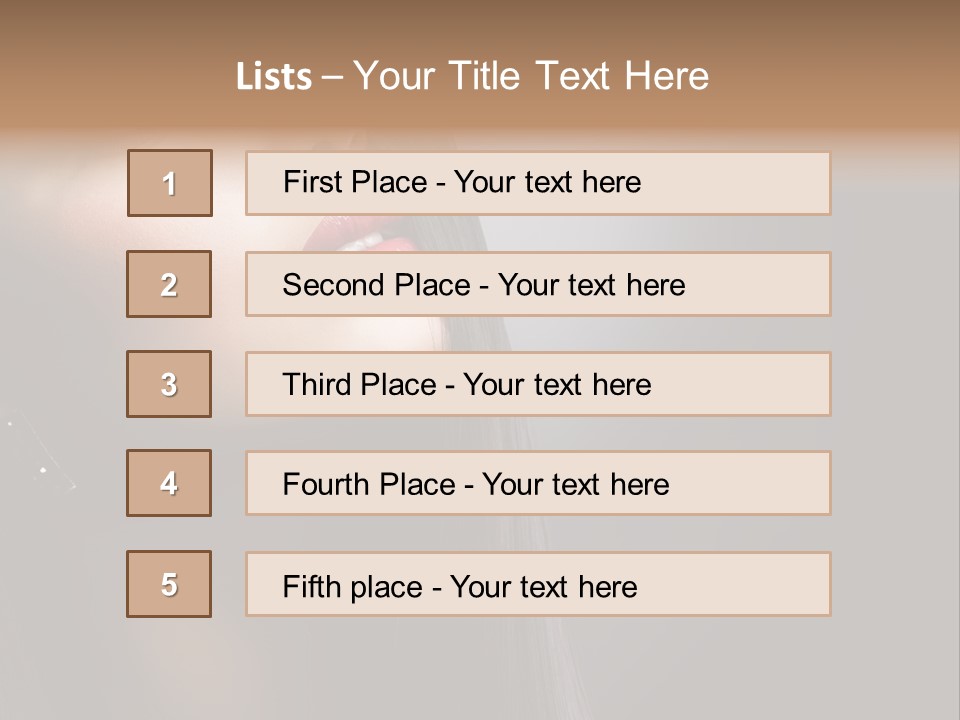Select the number 2 box
The image size is (960, 720).
(x=169, y=284)
